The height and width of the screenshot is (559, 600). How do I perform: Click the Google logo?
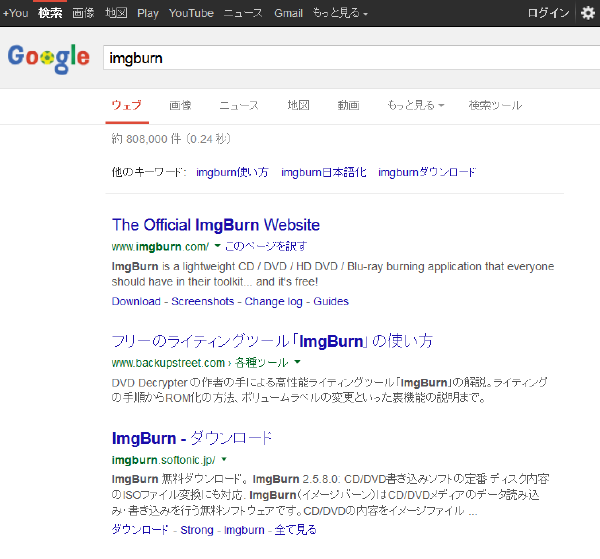pyautogui.click(x=48, y=58)
